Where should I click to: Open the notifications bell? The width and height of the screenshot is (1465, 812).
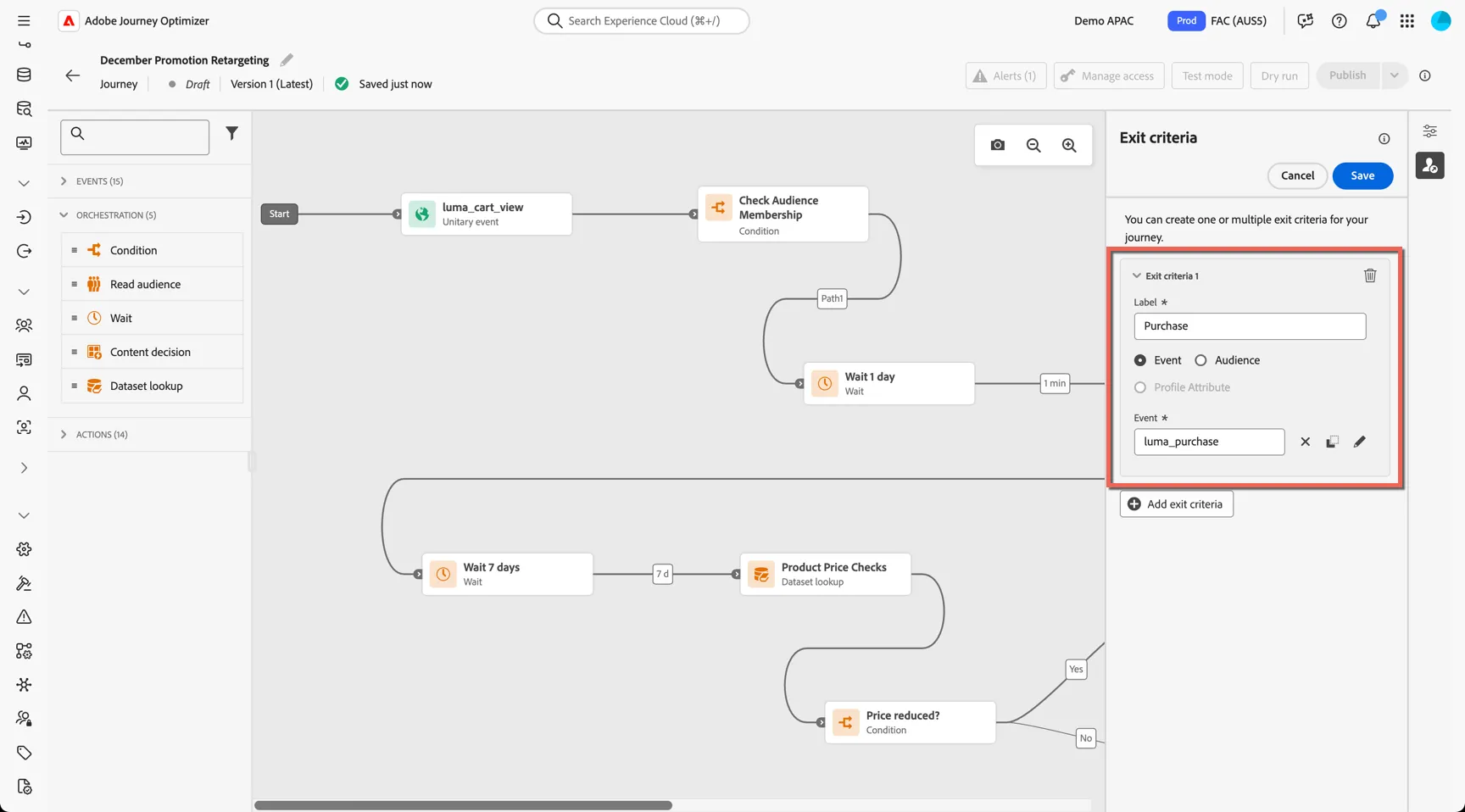point(1373,20)
